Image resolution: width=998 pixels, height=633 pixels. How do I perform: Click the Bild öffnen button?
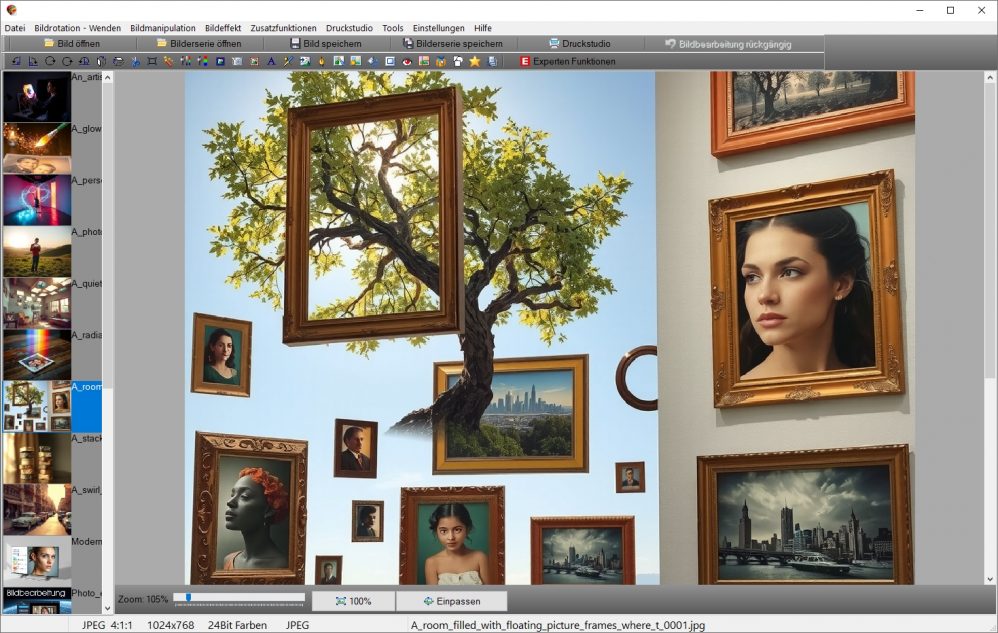pos(71,44)
